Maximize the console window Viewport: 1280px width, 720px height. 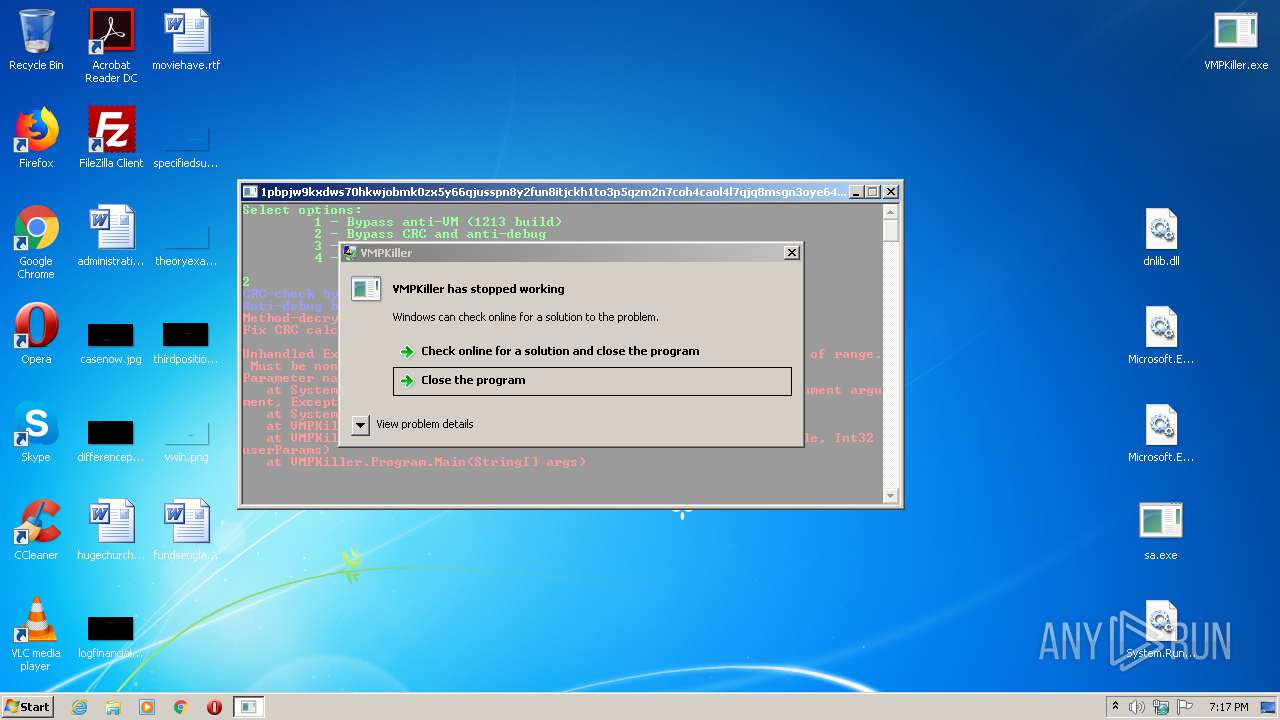[872, 192]
